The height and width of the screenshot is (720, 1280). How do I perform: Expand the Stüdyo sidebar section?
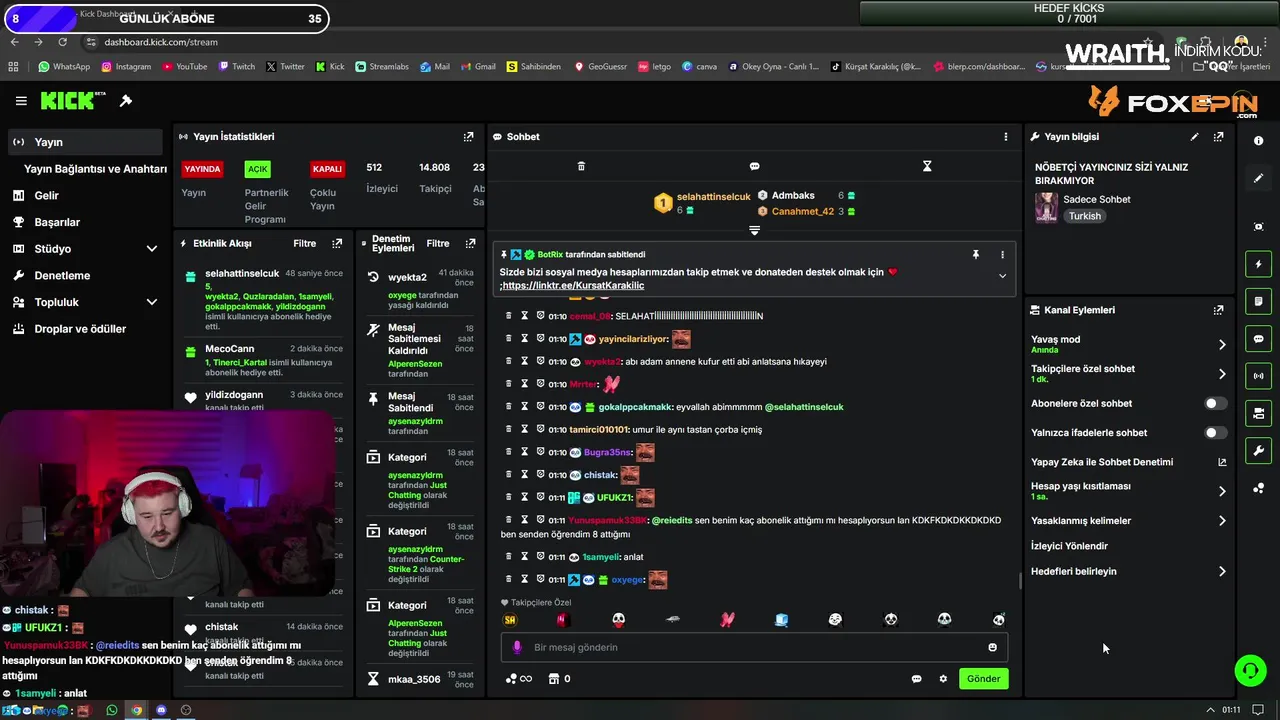click(152, 249)
